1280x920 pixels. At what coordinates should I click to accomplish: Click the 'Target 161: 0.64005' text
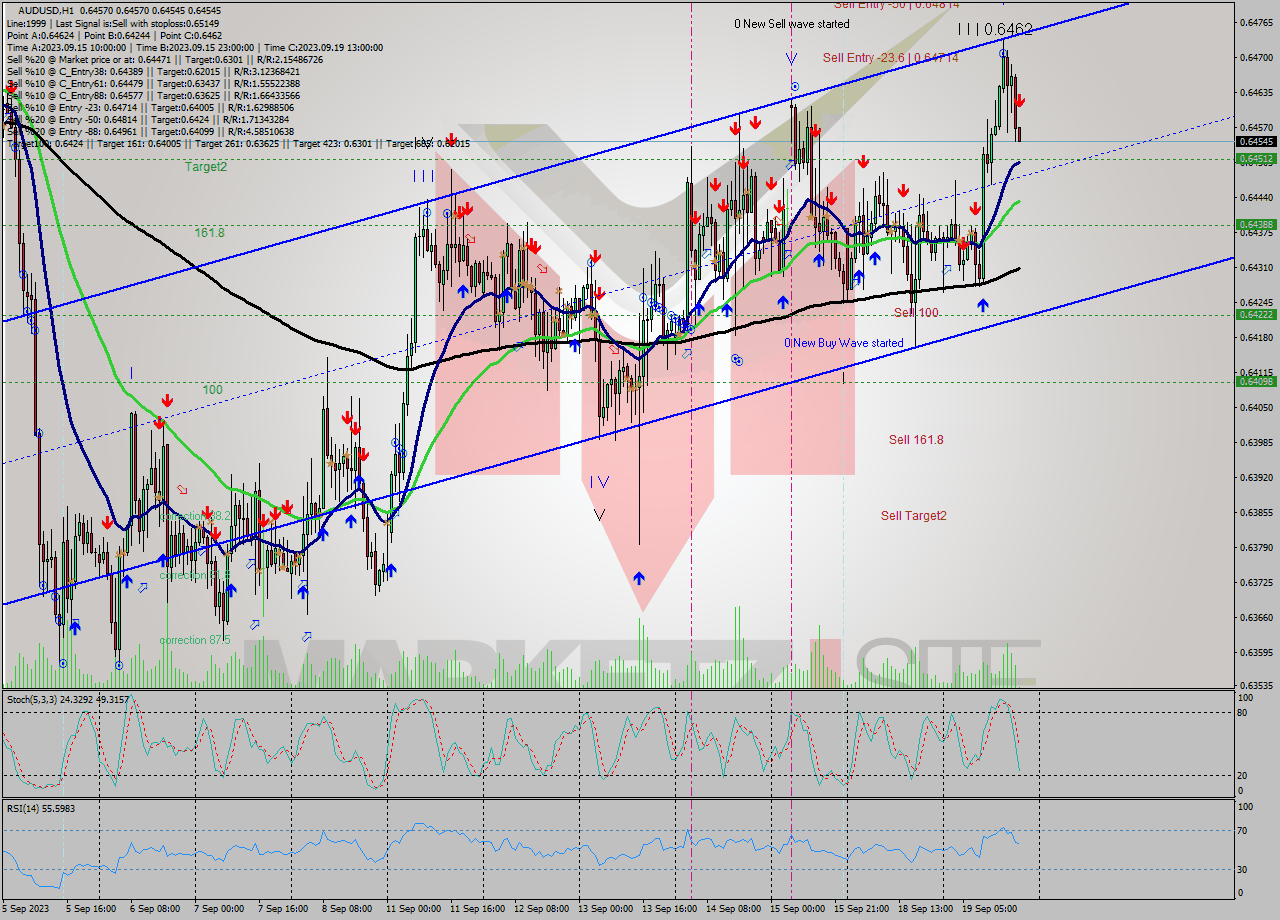tap(138, 143)
